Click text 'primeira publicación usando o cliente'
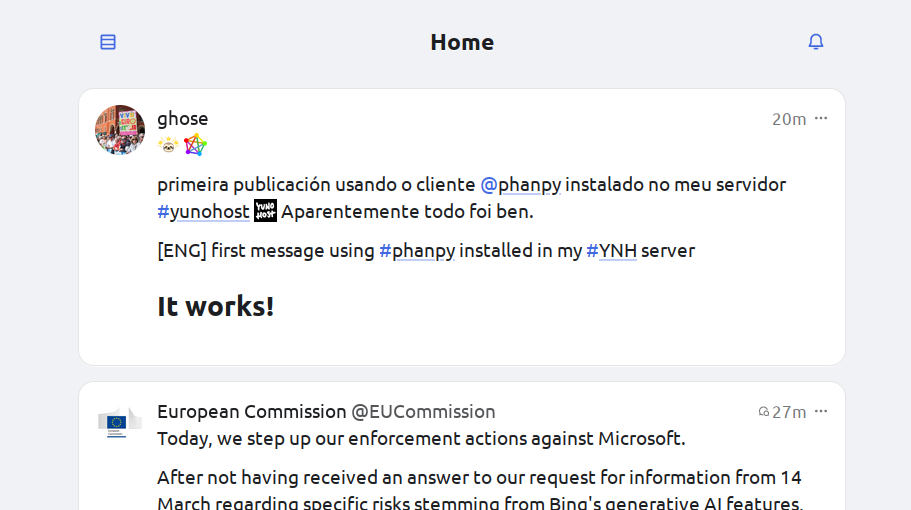911x510 pixels. point(316,185)
